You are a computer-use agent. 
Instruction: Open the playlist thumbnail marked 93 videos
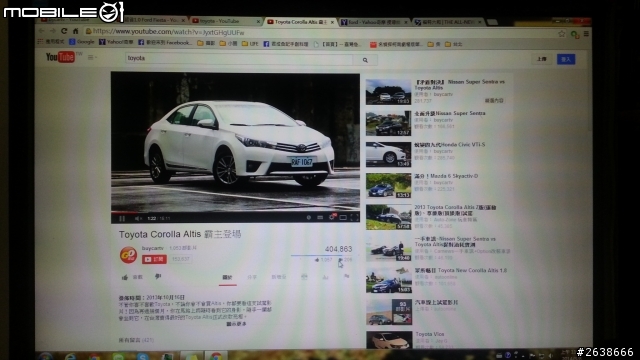click(x=389, y=312)
